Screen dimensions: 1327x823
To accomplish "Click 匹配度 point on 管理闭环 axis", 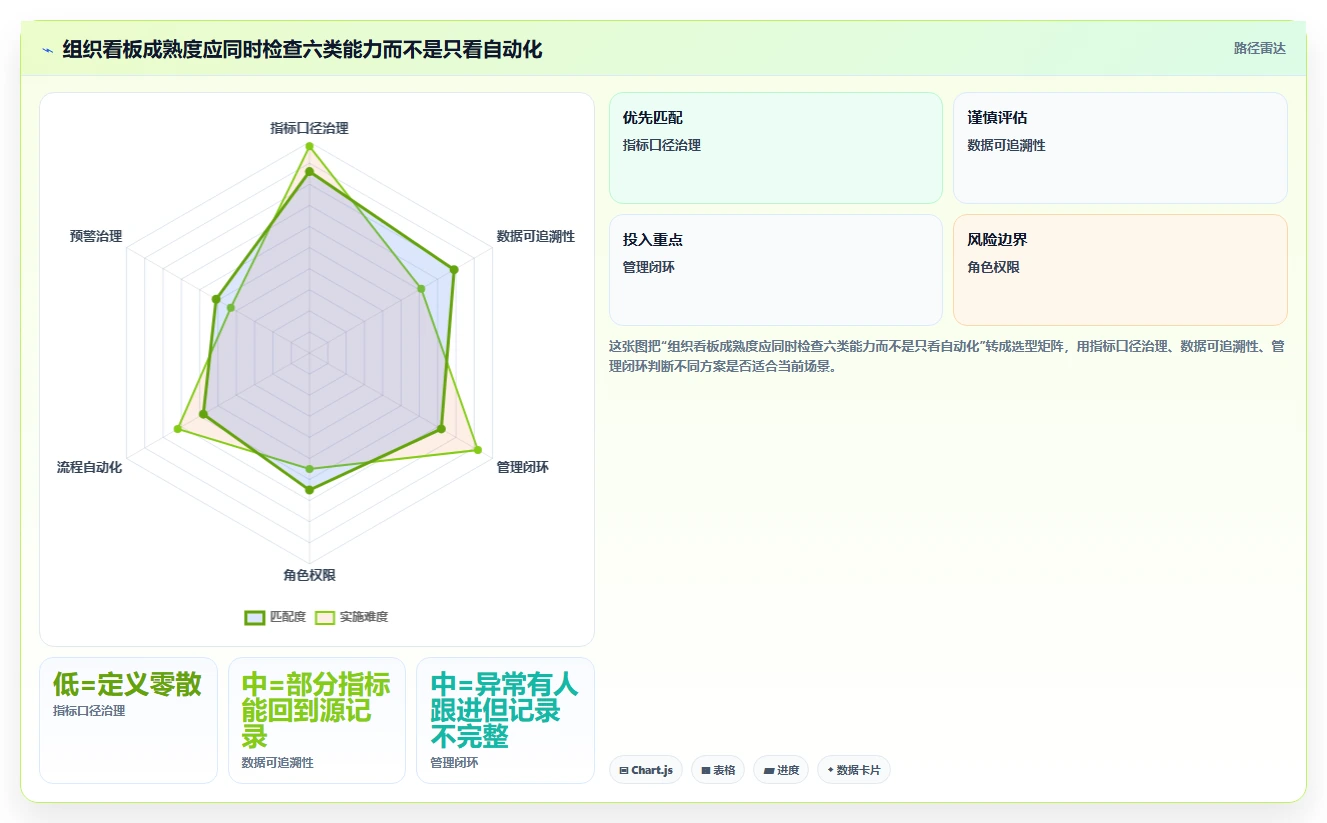I will [441, 429].
